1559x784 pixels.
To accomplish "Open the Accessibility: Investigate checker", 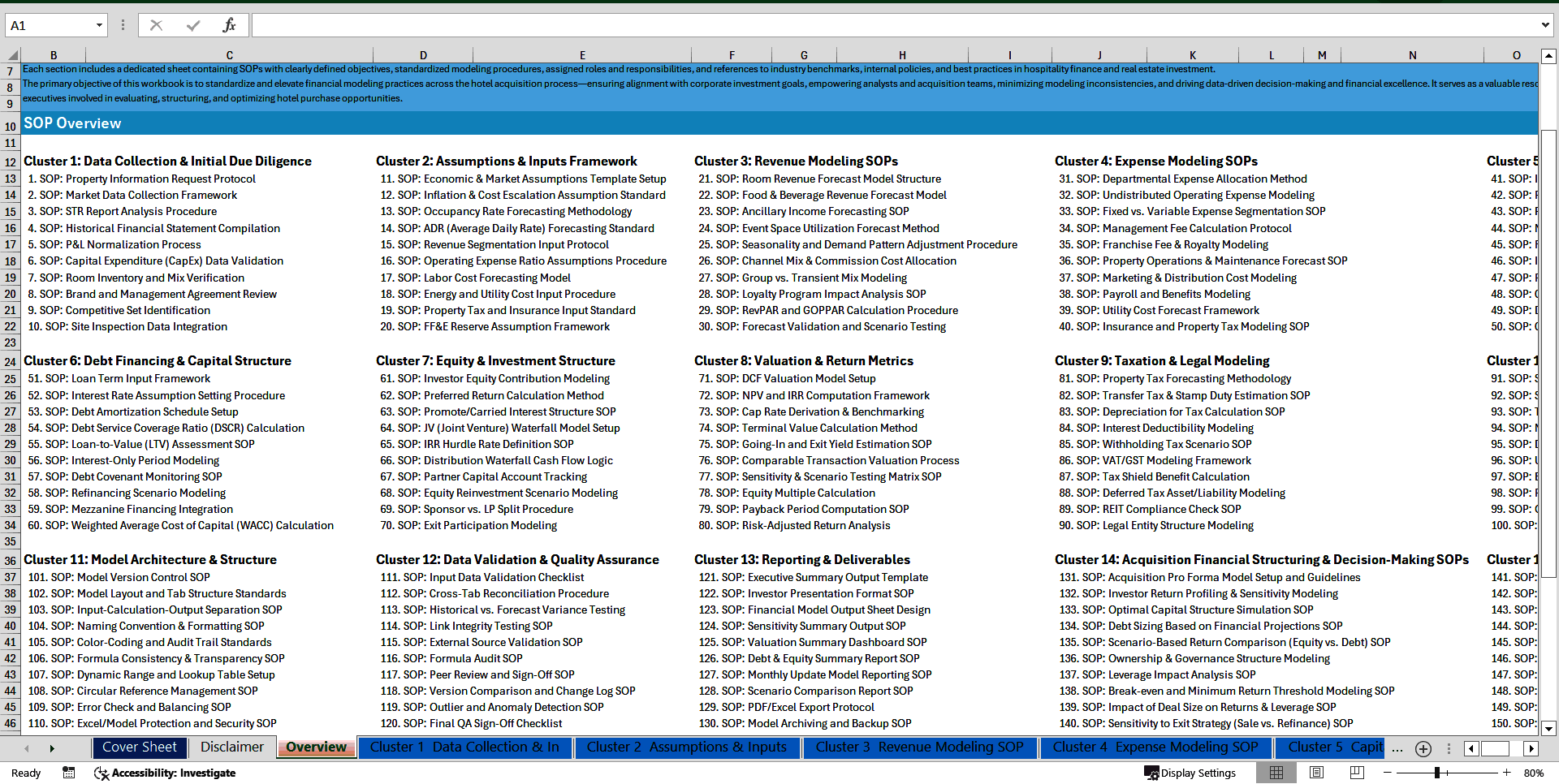I will point(165,773).
